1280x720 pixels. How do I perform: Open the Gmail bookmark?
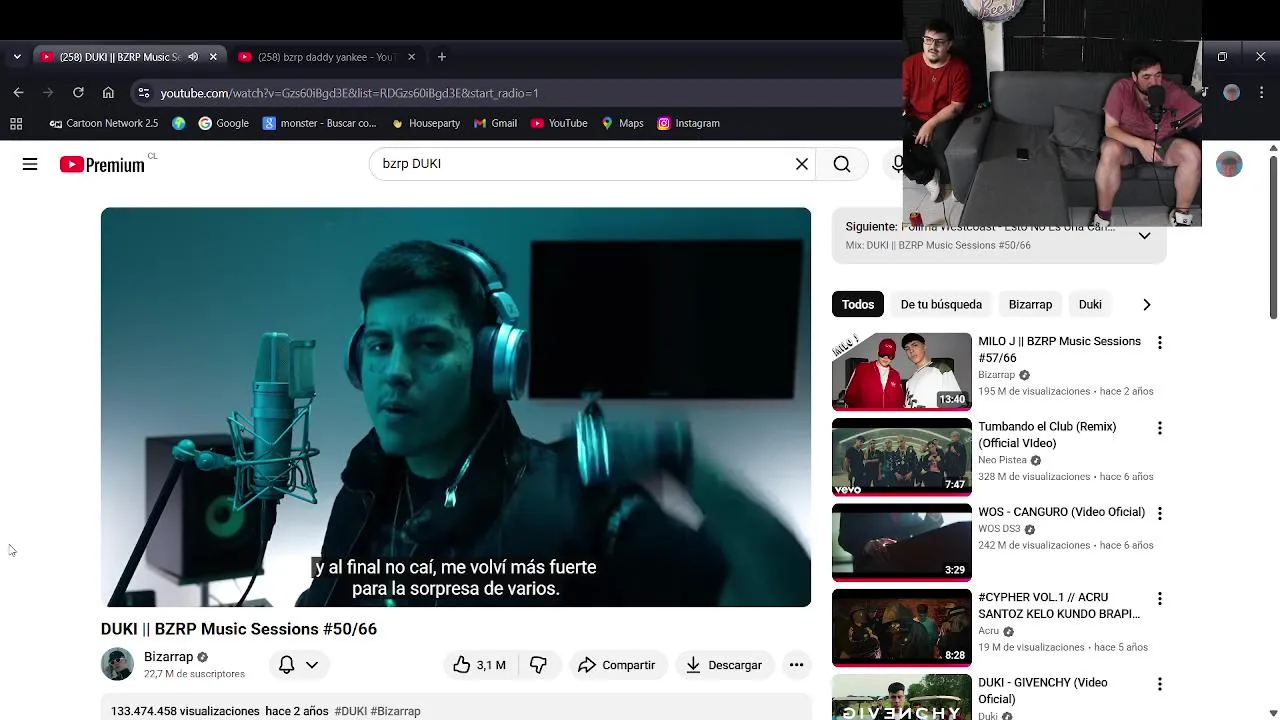tap(496, 123)
